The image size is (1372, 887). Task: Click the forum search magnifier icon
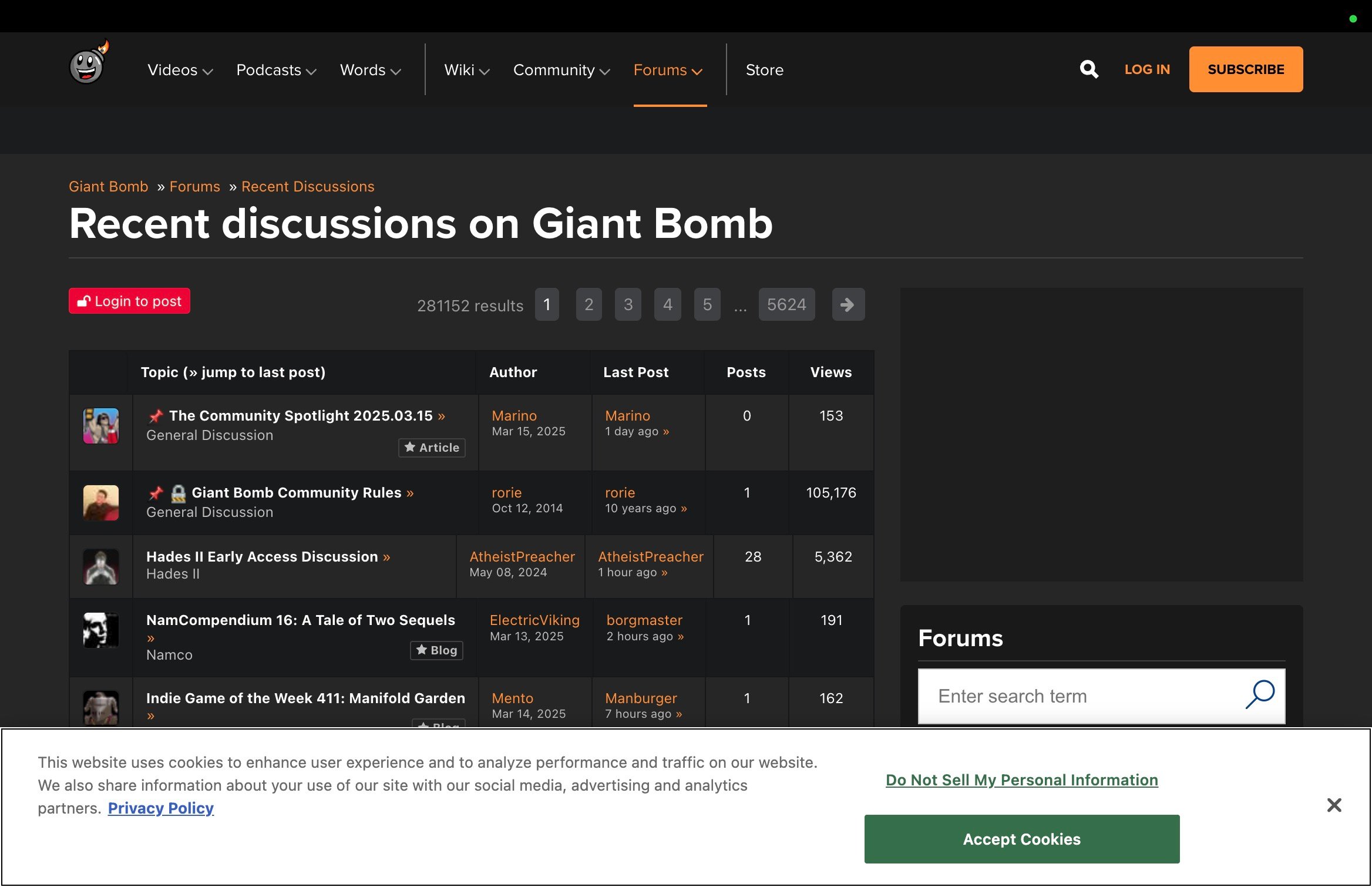[1260, 696]
